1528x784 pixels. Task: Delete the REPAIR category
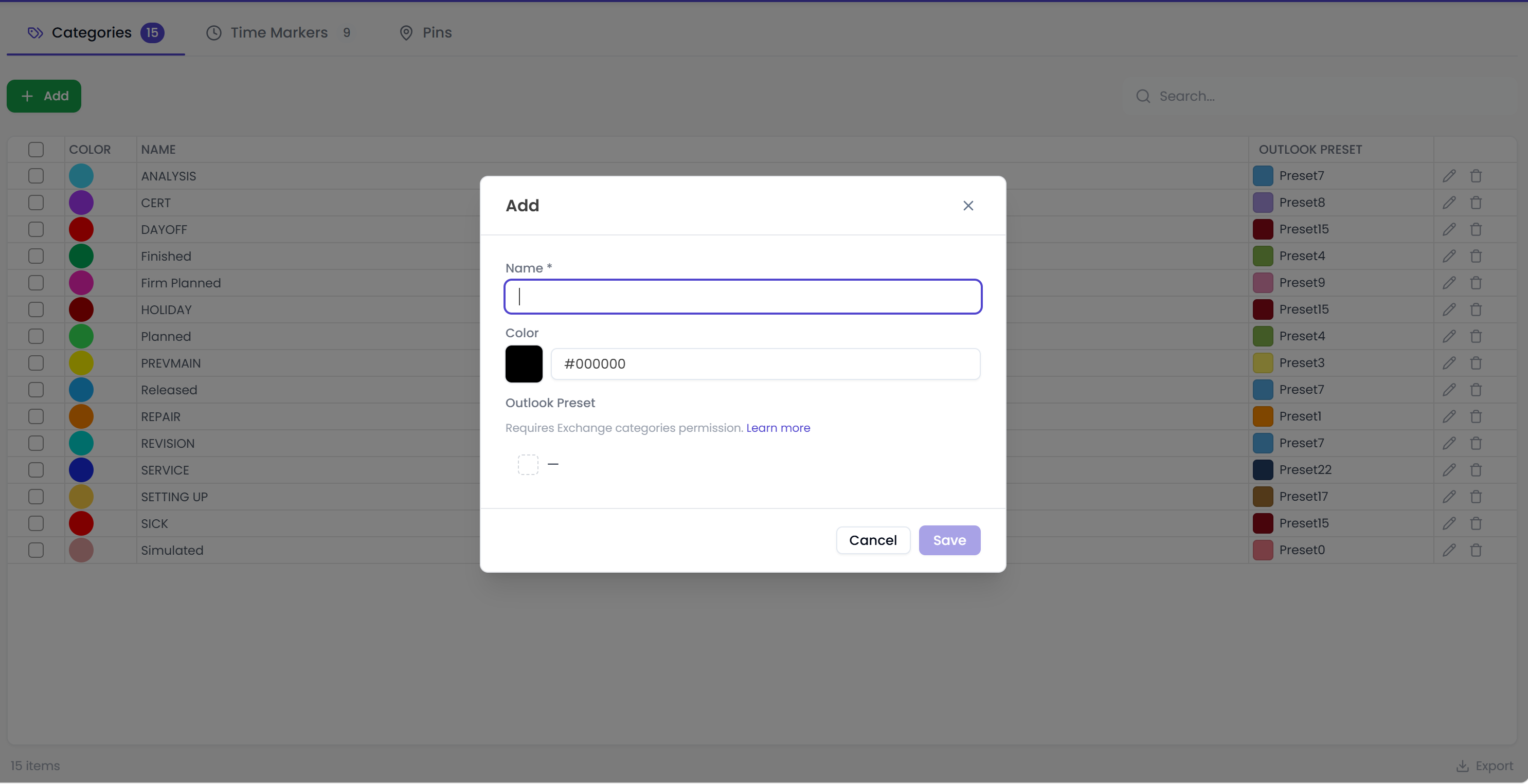coord(1476,416)
